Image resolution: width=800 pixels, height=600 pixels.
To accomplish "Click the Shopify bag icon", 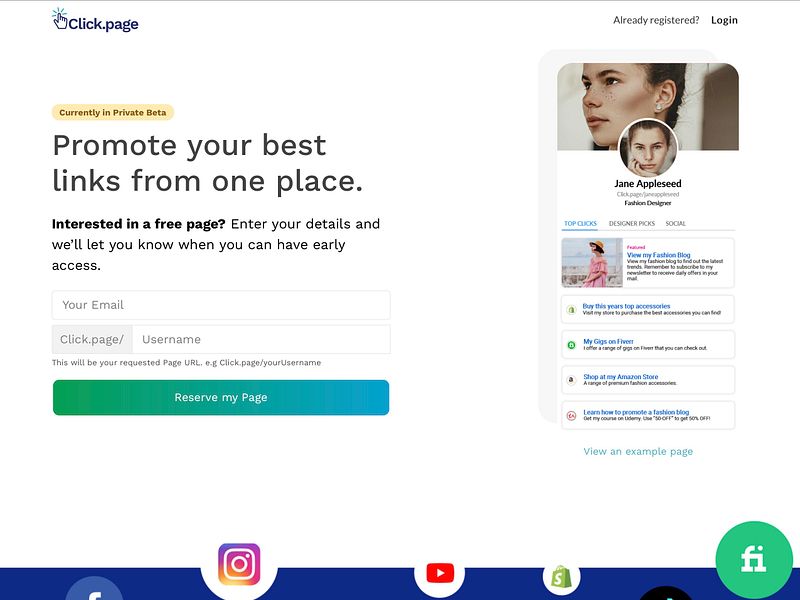I will pos(561,578).
